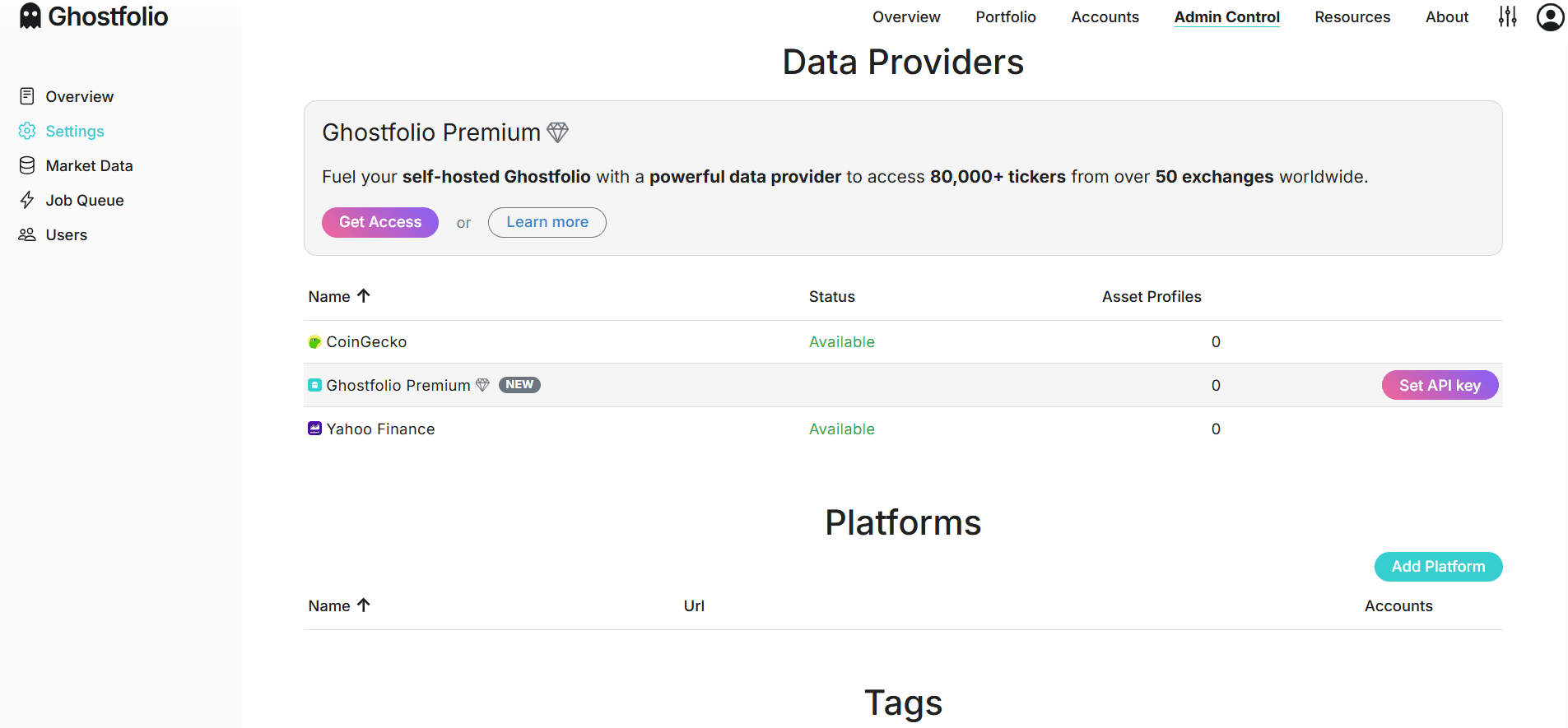Open Job Queue in the sidebar
Viewport: 1568px width, 728px height.
(85, 201)
